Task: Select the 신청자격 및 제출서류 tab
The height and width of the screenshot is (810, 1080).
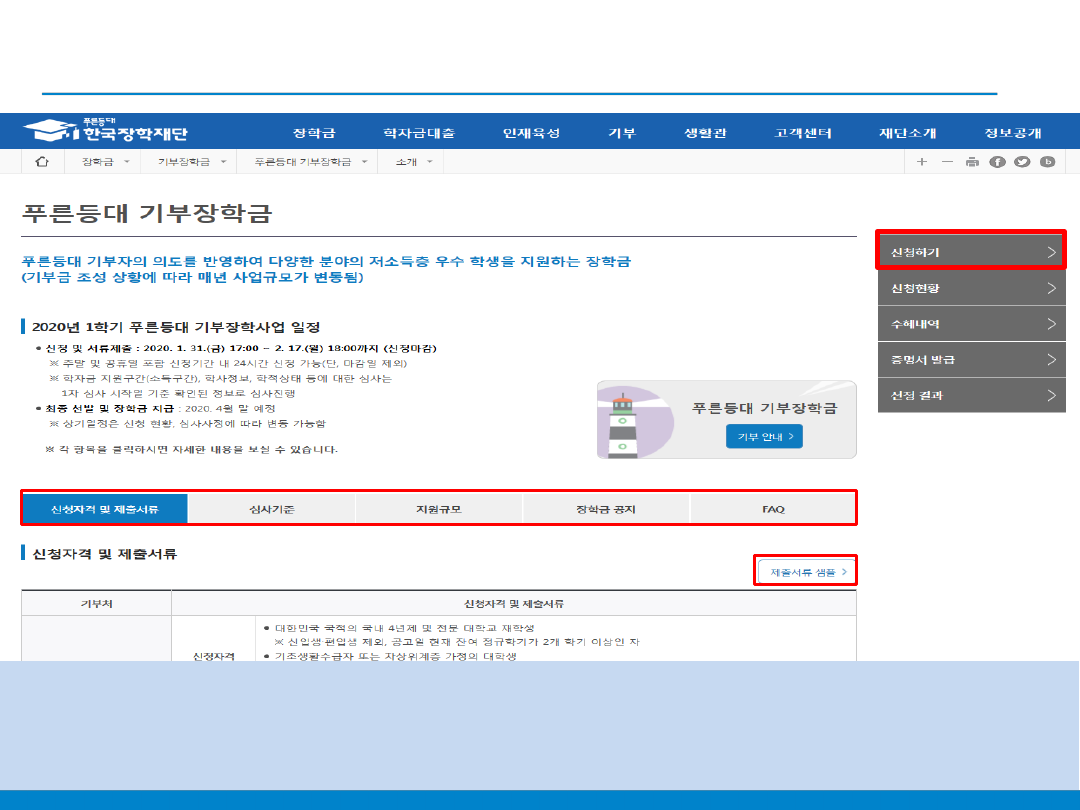Action: [x=105, y=509]
